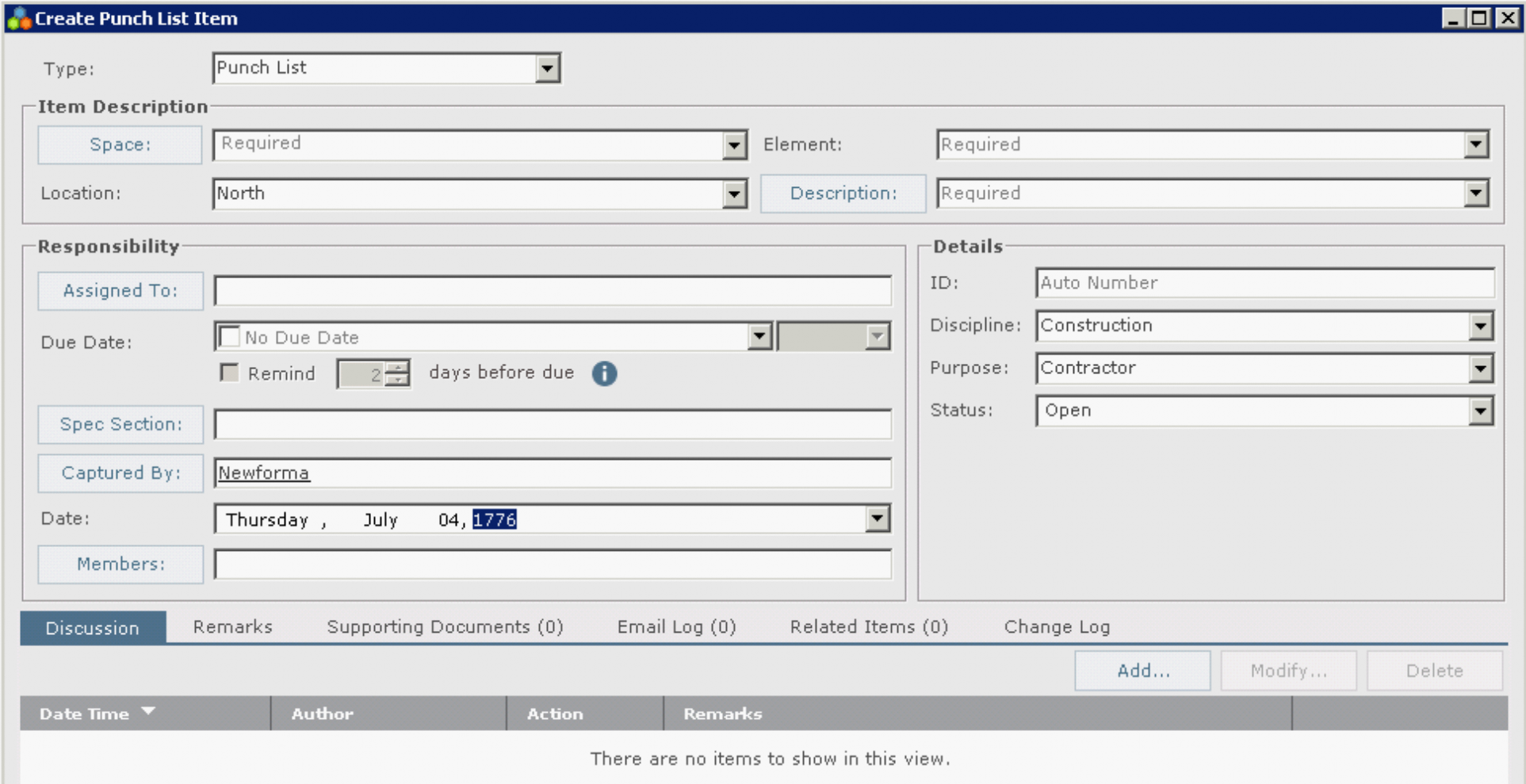
Task: Open the Change Log tab
Action: [1057, 627]
